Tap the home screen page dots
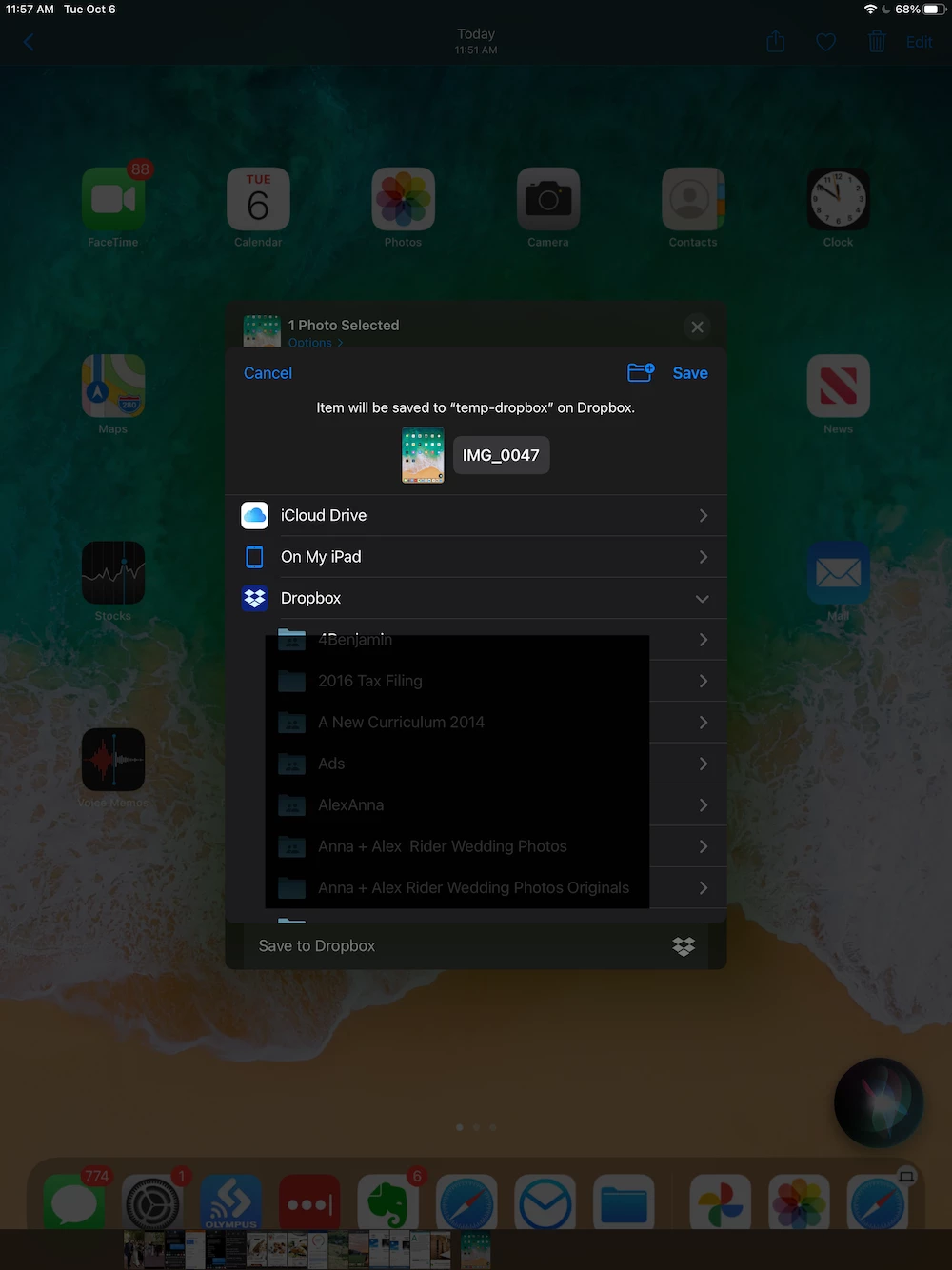Viewport: 952px width, 1270px height. click(476, 1127)
